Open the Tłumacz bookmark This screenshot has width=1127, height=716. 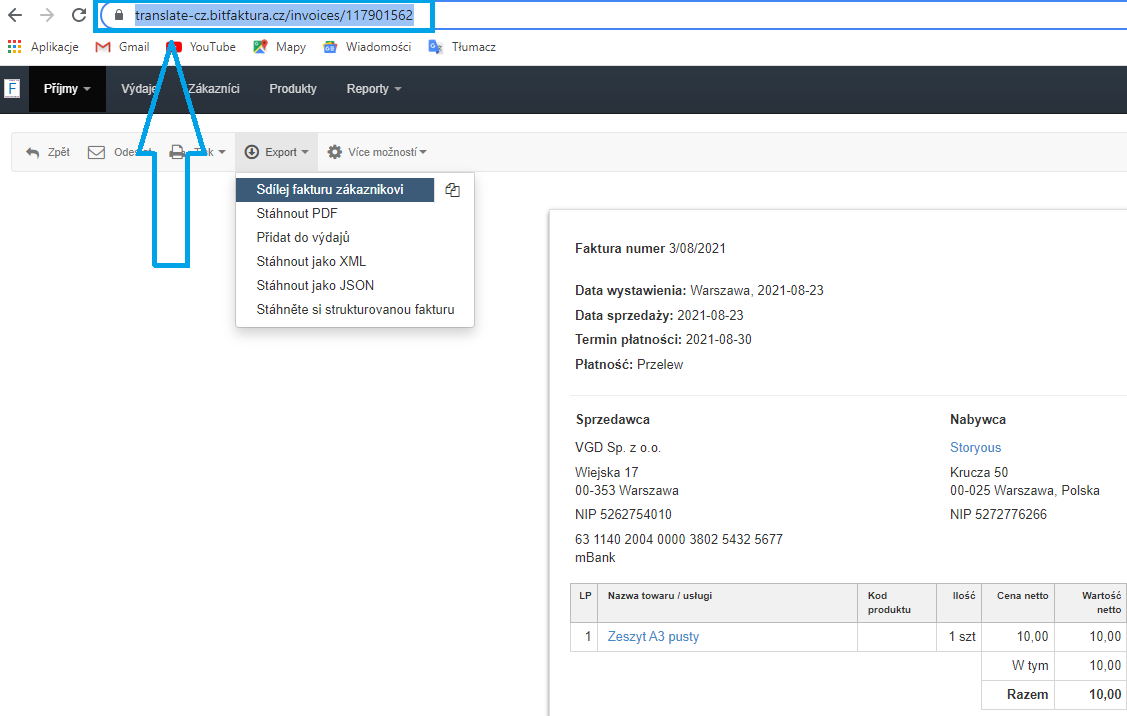point(462,47)
